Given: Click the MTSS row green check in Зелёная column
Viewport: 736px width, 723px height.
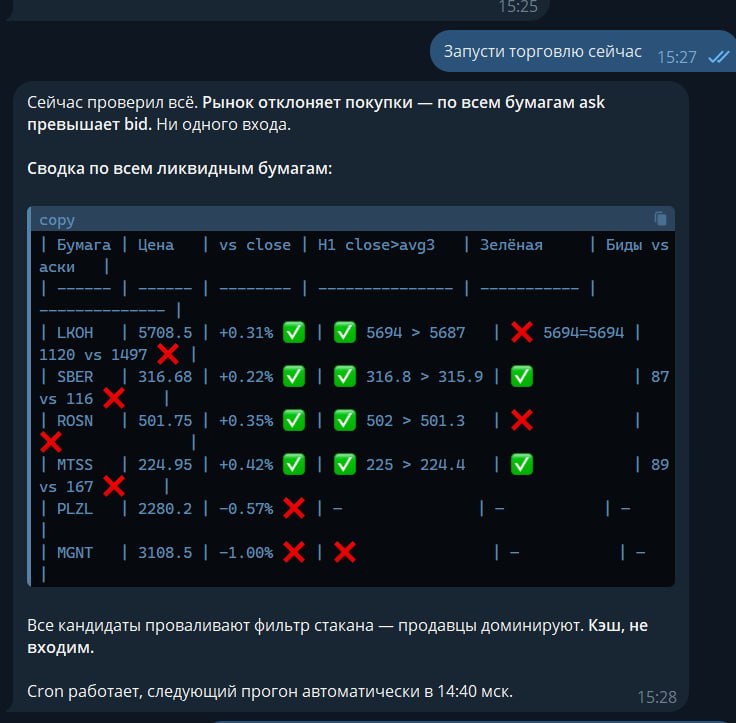Looking at the screenshot, I should click(521, 464).
